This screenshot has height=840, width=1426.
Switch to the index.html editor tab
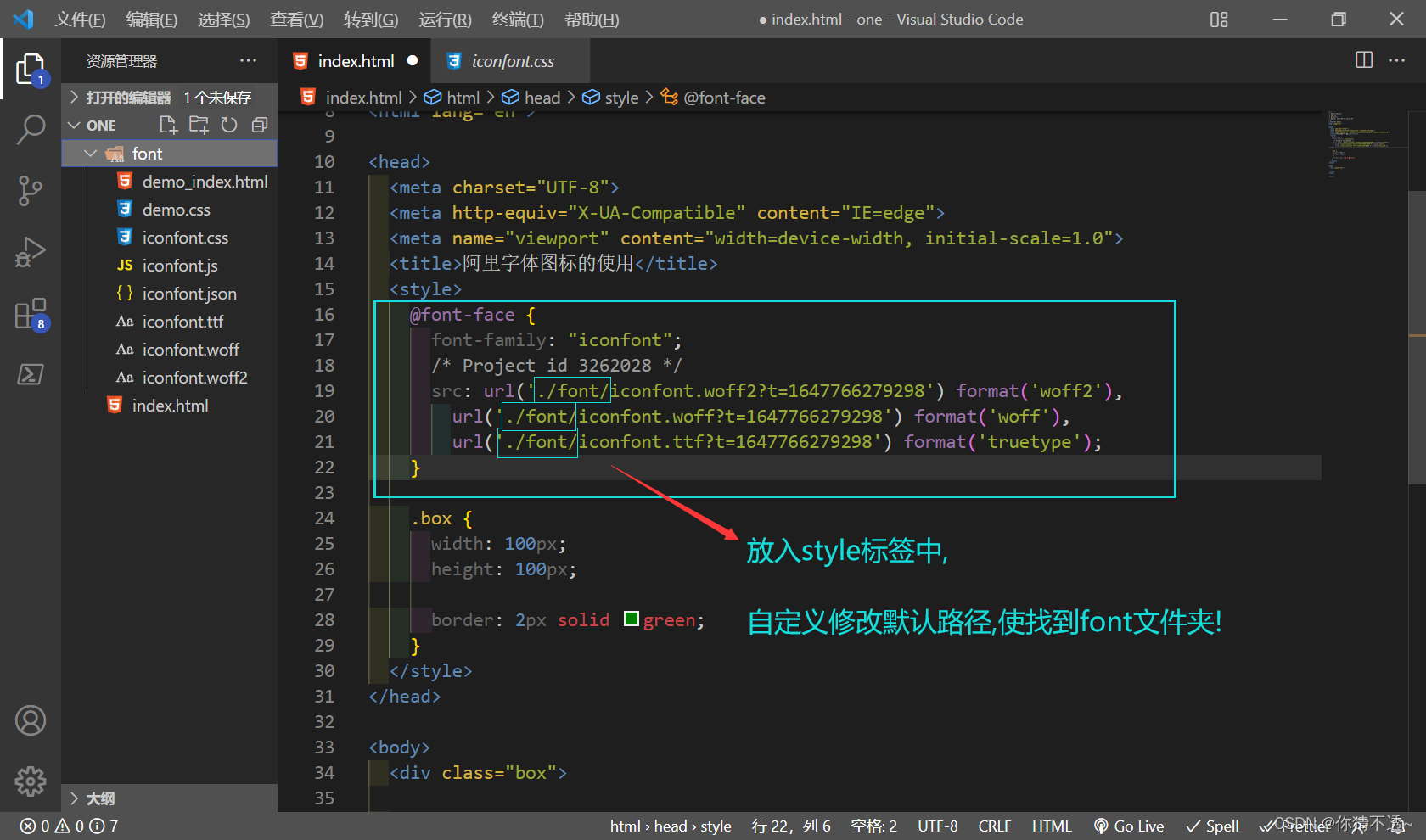pyautogui.click(x=355, y=61)
